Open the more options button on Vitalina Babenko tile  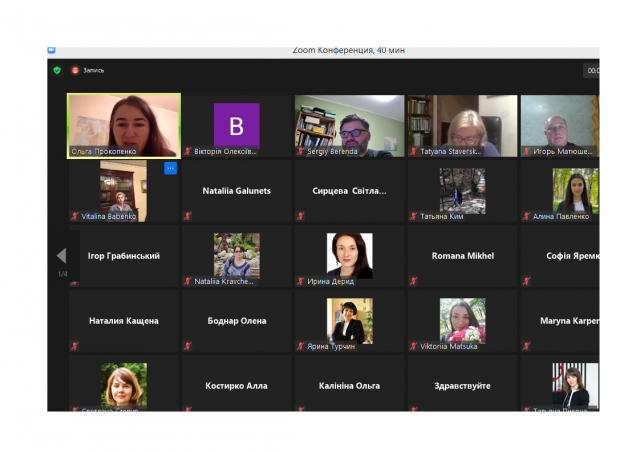coord(171,168)
